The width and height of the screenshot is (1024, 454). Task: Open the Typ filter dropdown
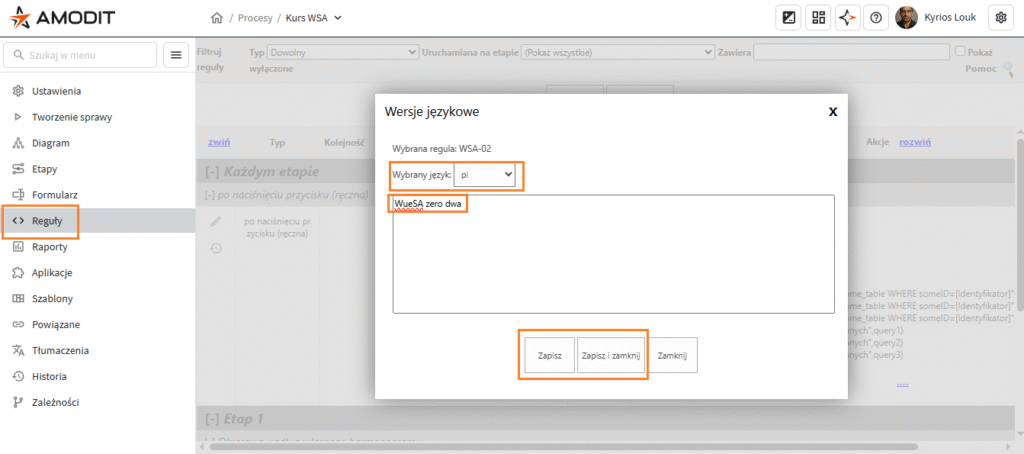(x=342, y=52)
